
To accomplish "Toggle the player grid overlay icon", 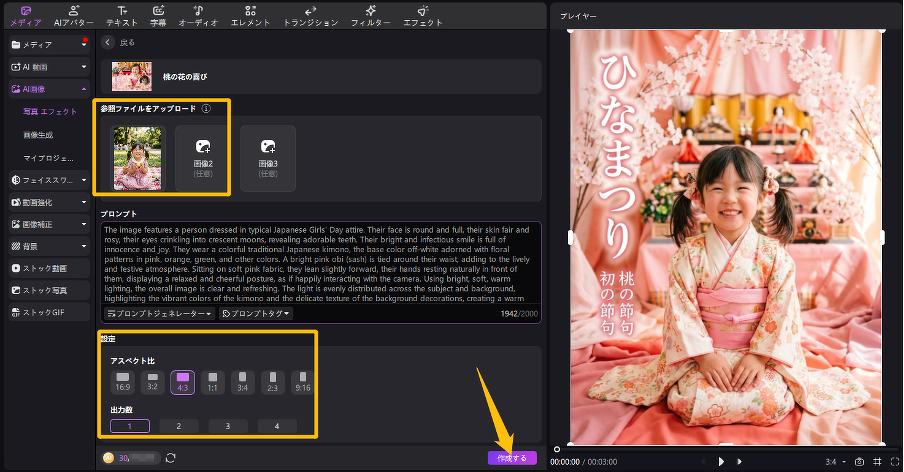I will (x=876, y=461).
